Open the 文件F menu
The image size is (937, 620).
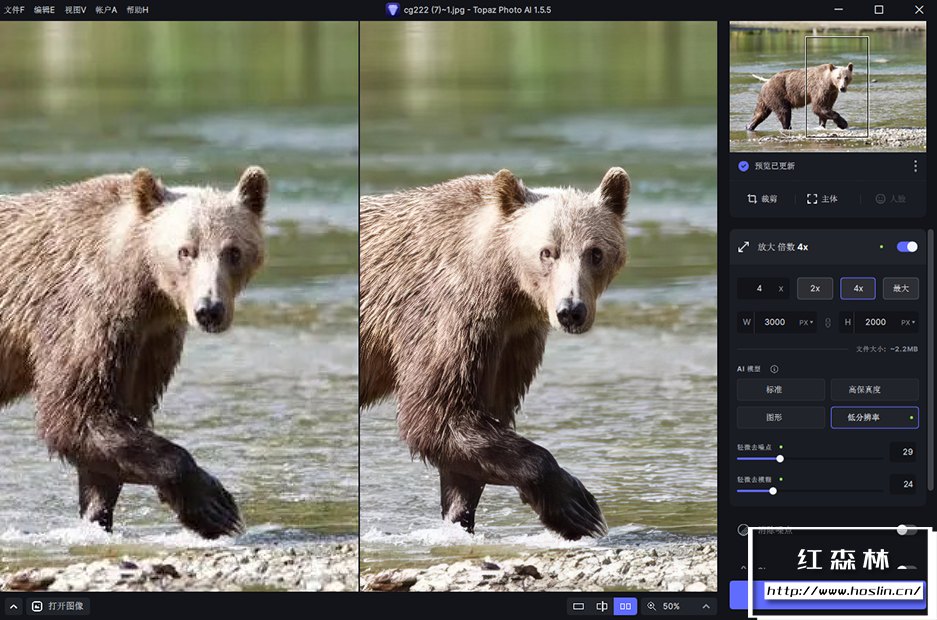click(14, 9)
